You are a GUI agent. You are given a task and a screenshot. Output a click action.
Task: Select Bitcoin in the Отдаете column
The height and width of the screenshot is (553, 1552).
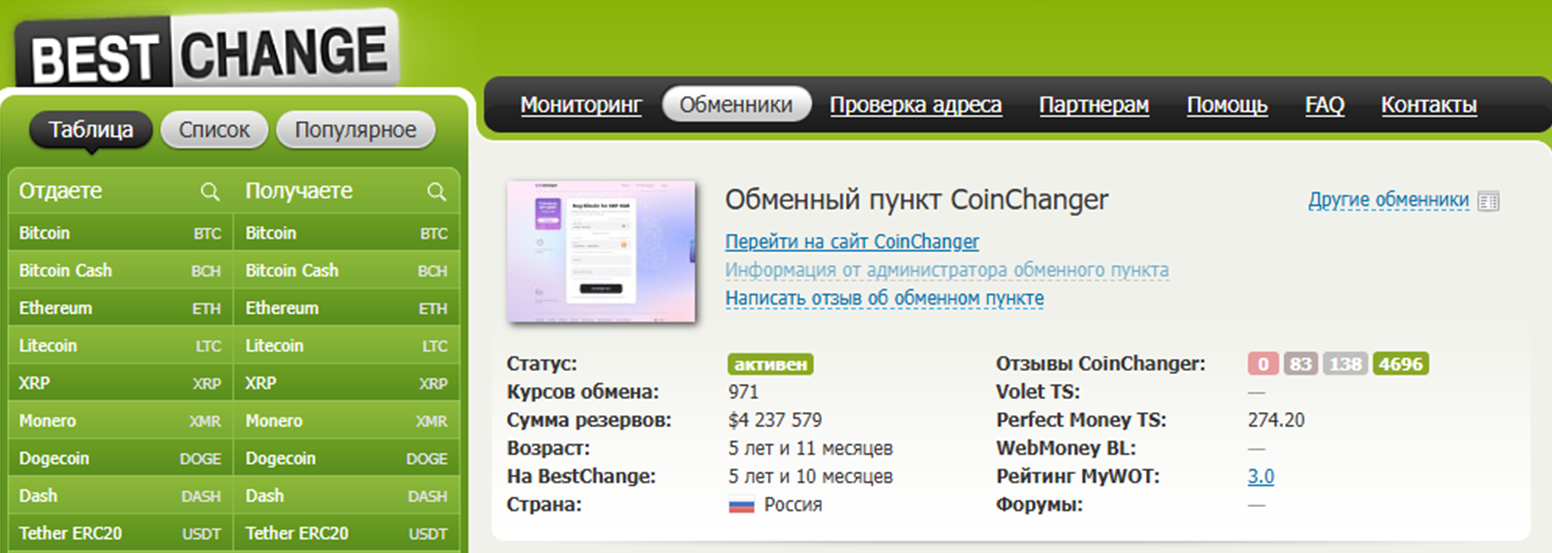pos(120,233)
